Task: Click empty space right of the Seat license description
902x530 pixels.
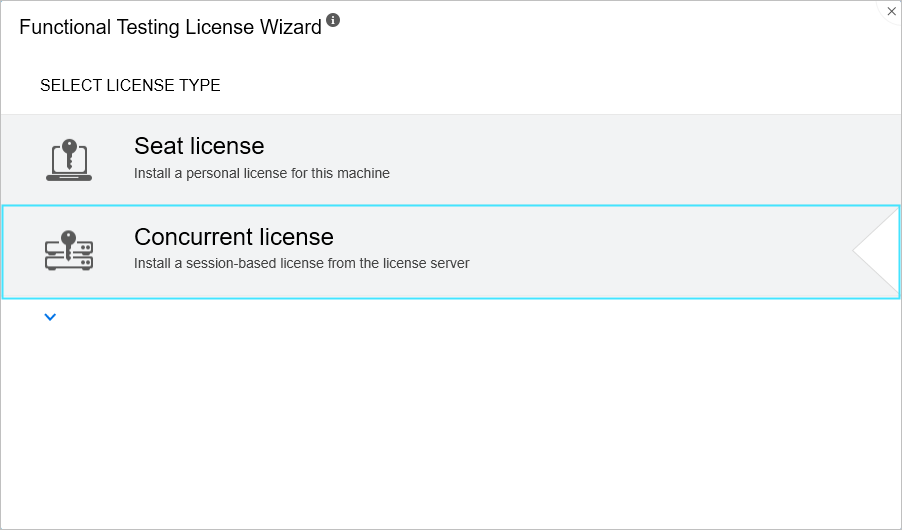Action: click(650, 173)
